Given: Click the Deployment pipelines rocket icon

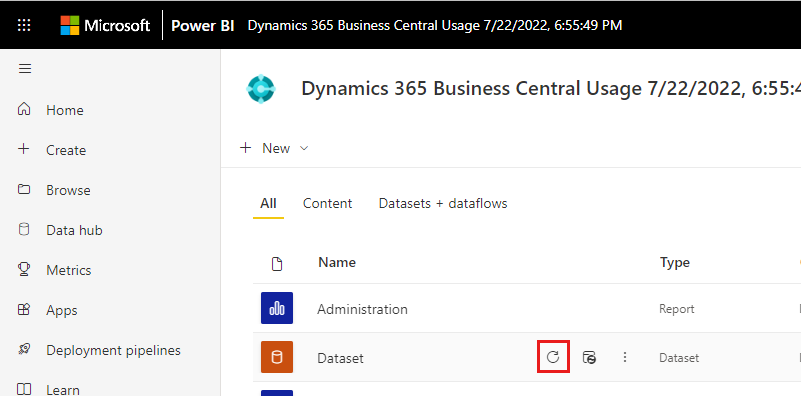Looking at the screenshot, I should click(x=24, y=350).
